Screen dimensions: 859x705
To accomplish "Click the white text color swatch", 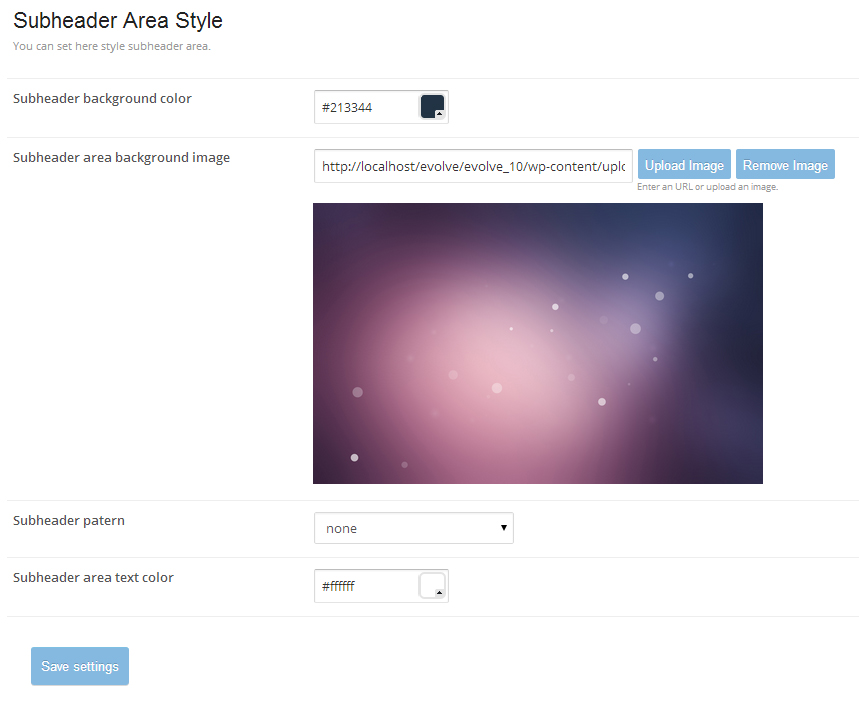I will pyautogui.click(x=430, y=584).
